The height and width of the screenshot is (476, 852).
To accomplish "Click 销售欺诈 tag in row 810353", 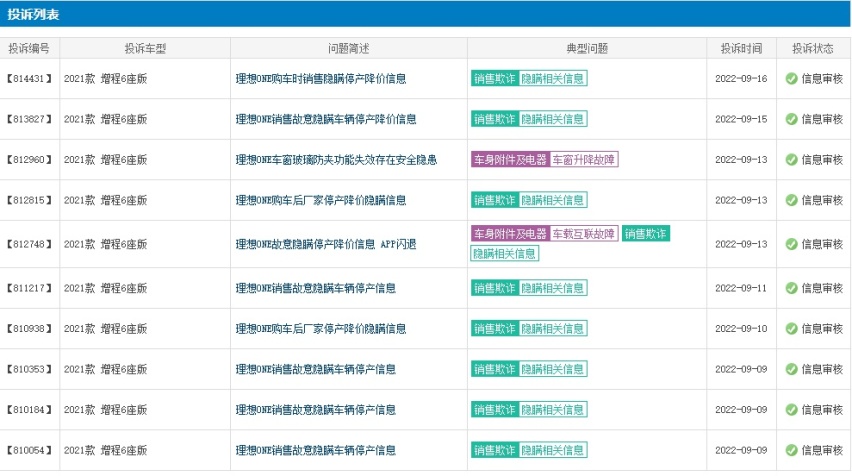I will (494, 369).
